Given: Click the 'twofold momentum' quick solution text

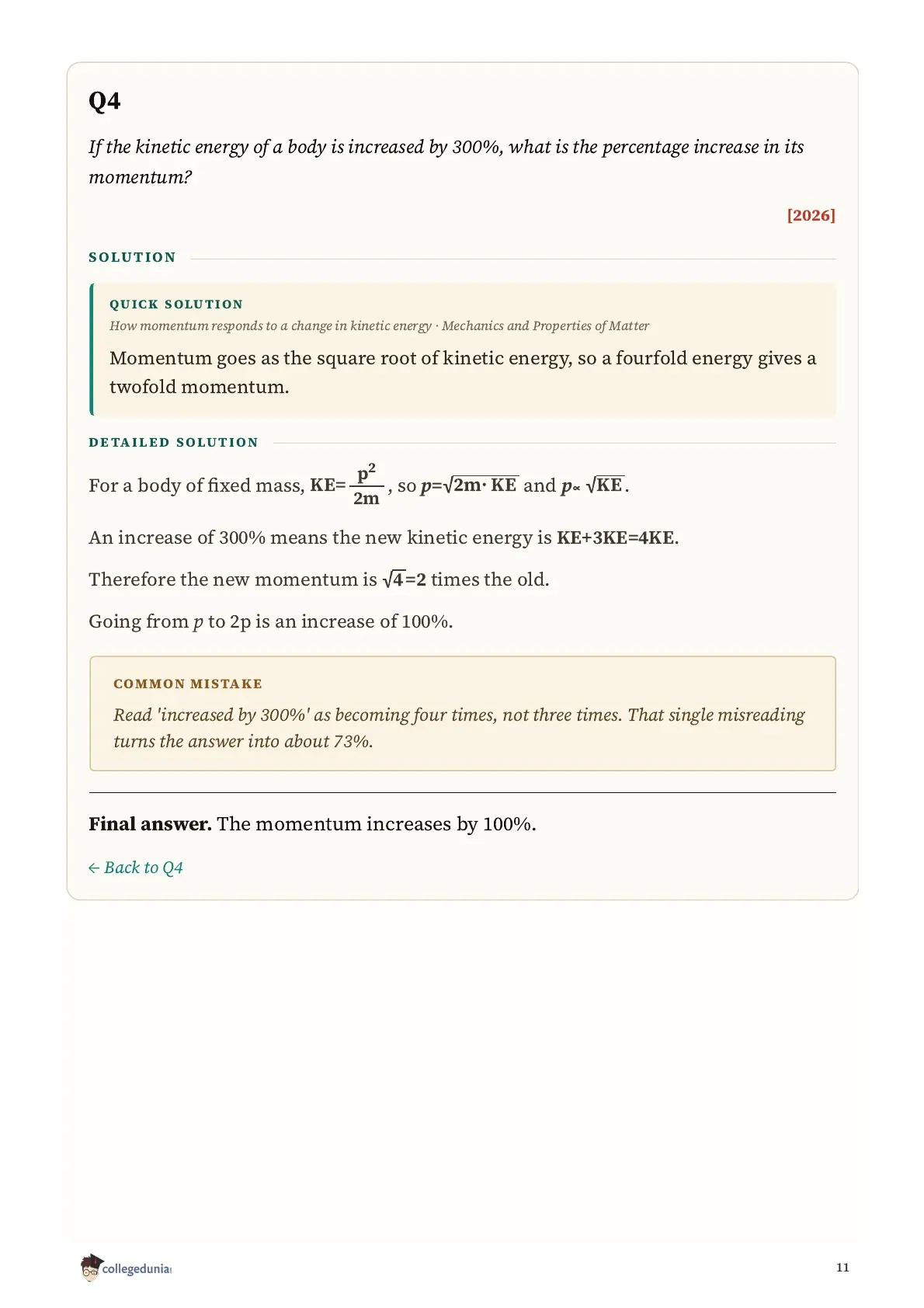Looking at the screenshot, I should (199, 387).
